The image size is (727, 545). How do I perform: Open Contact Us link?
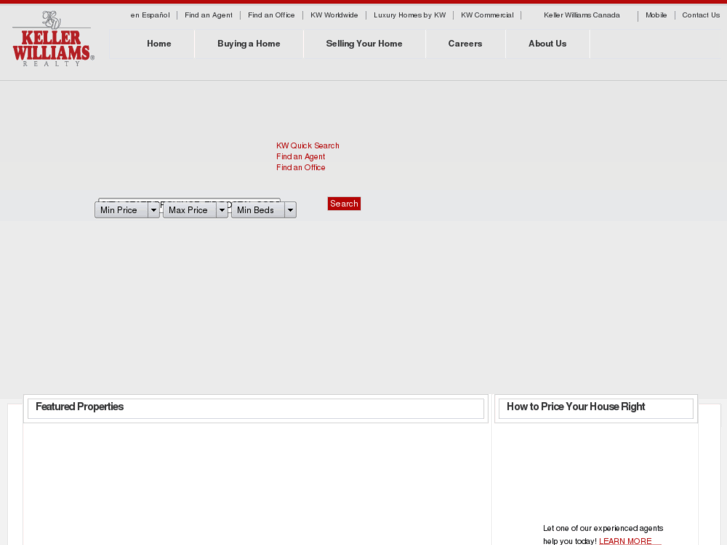701,15
